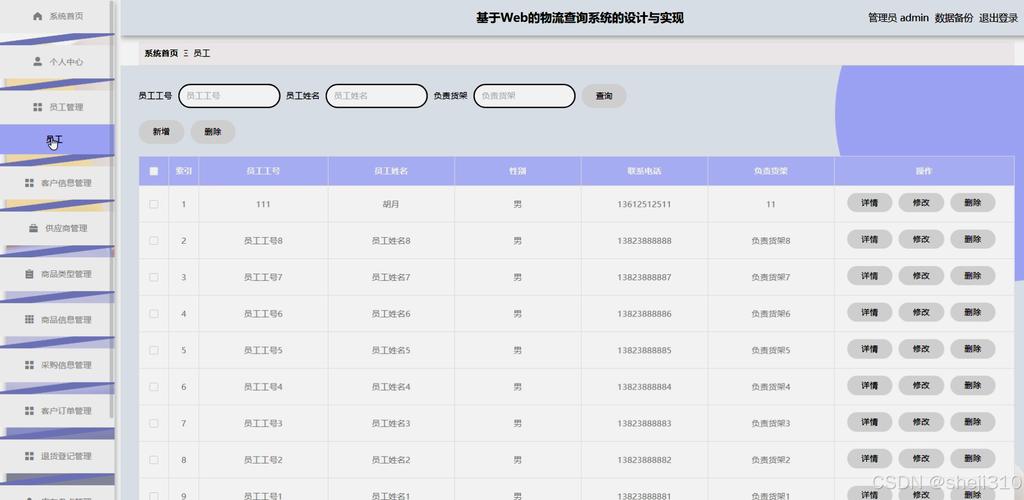Click the grid icon beside 客户信息管理
Viewport: 1024px width, 500px height.
[x=29, y=183]
